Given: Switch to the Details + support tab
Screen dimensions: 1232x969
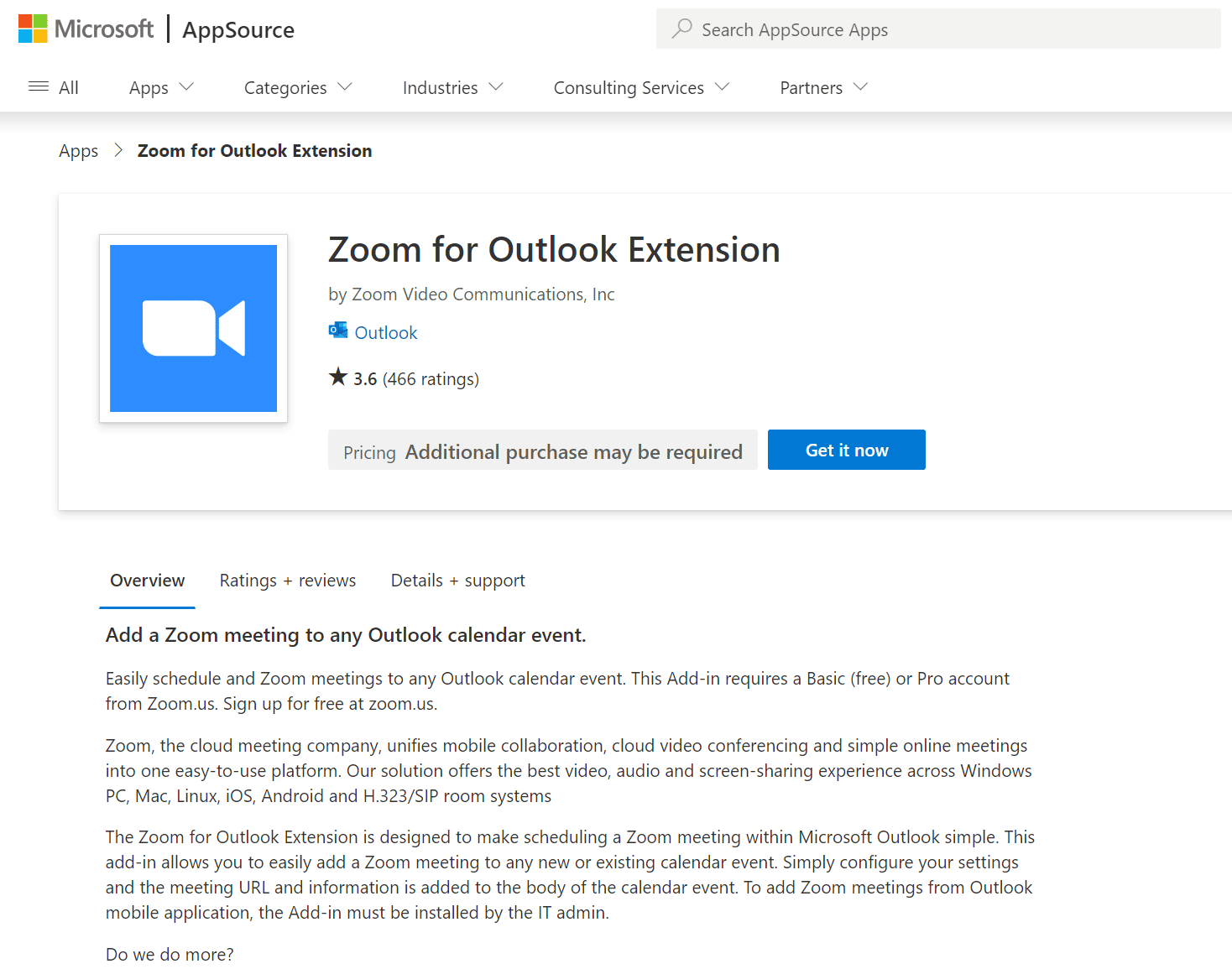Looking at the screenshot, I should [x=457, y=580].
